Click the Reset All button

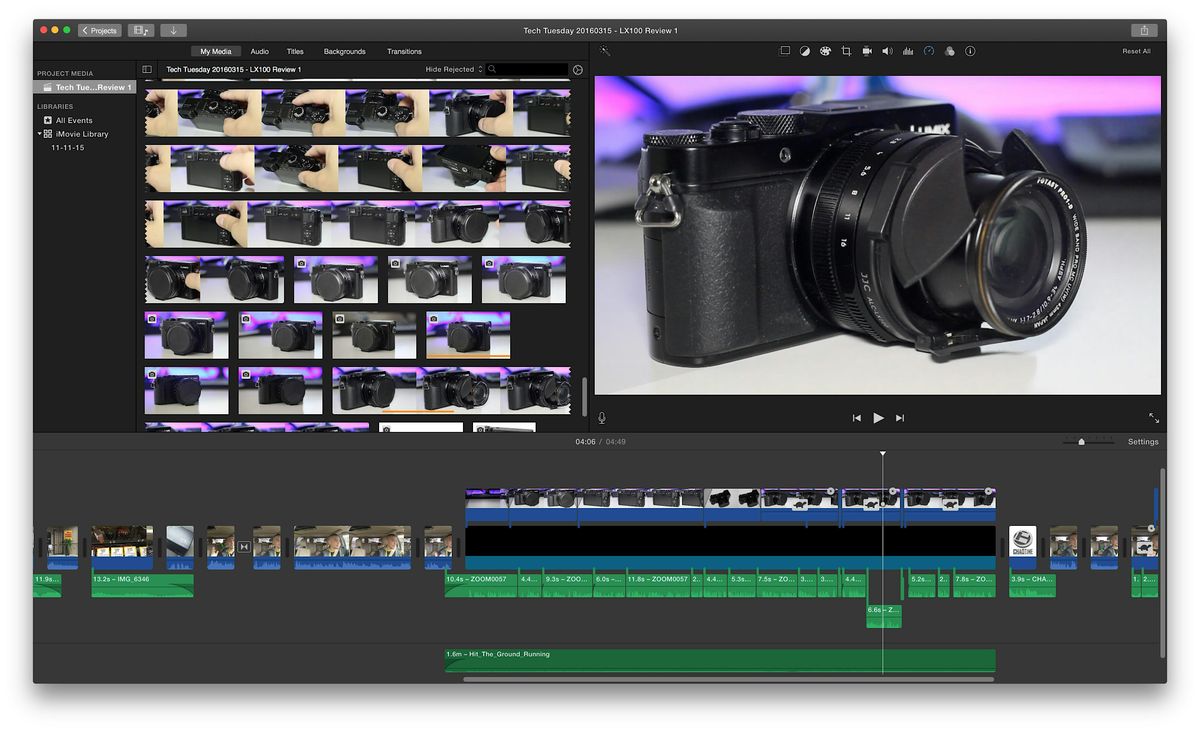[x=1136, y=51]
